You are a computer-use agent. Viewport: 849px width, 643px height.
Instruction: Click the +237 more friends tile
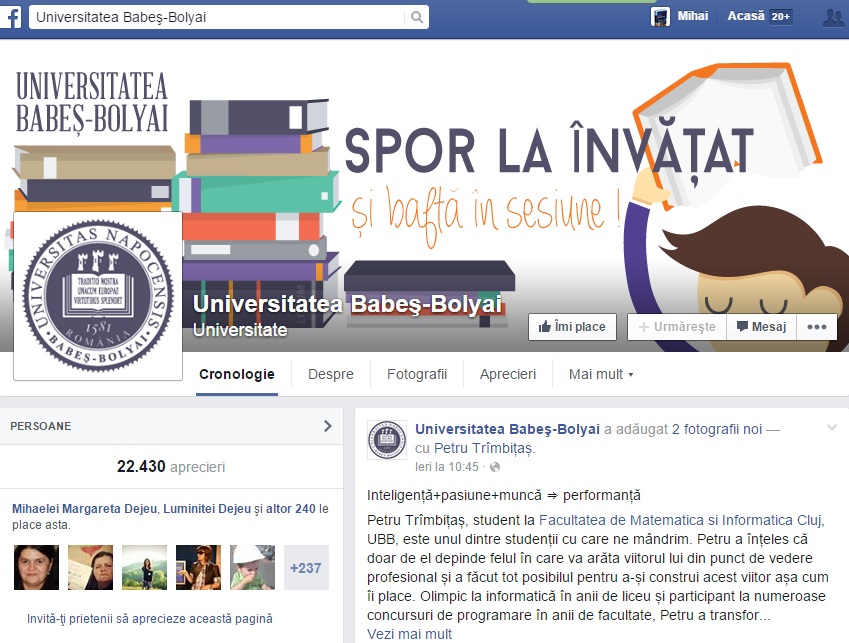pyautogui.click(x=306, y=567)
